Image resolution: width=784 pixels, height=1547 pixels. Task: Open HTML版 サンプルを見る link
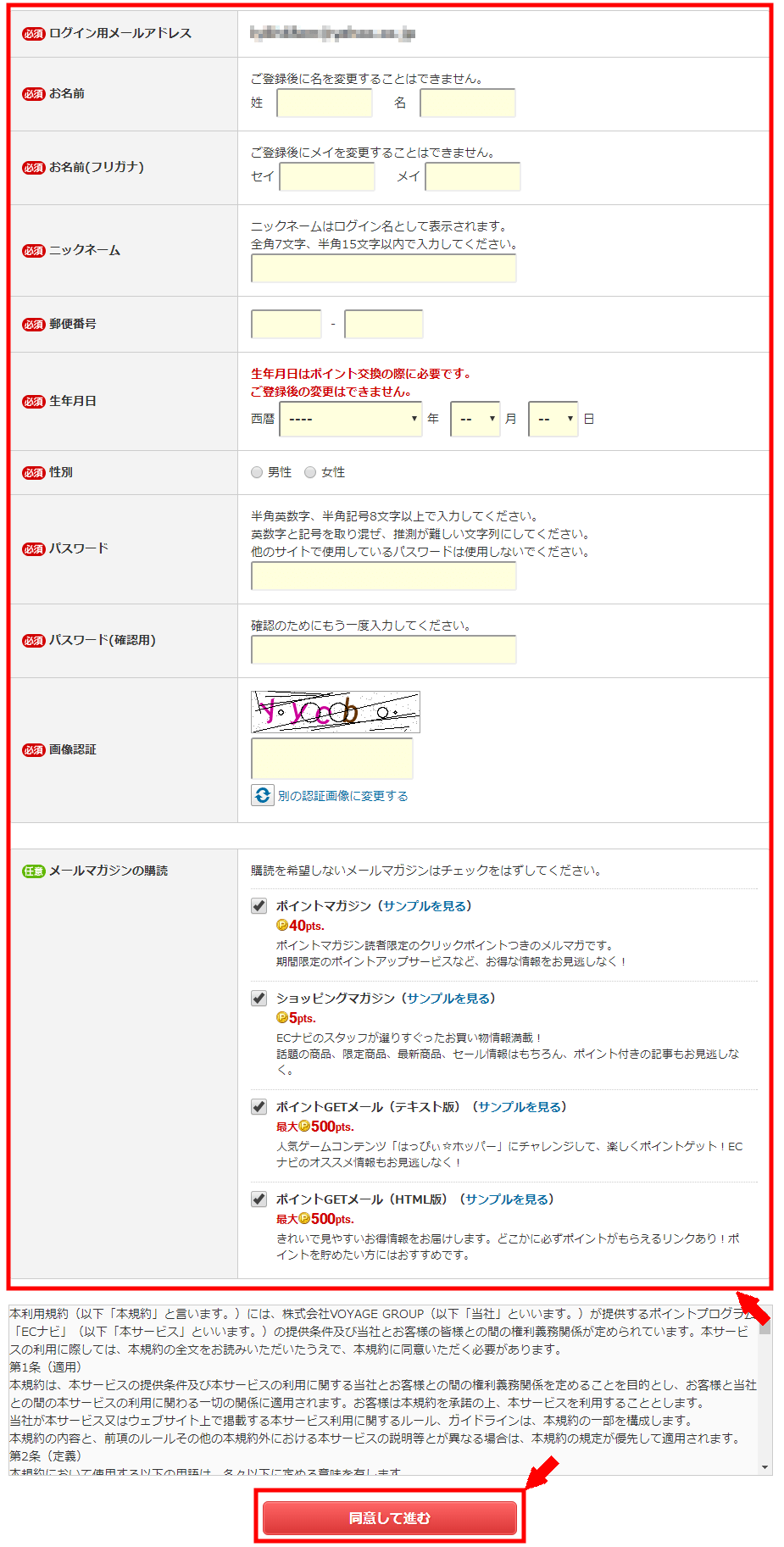507,1199
